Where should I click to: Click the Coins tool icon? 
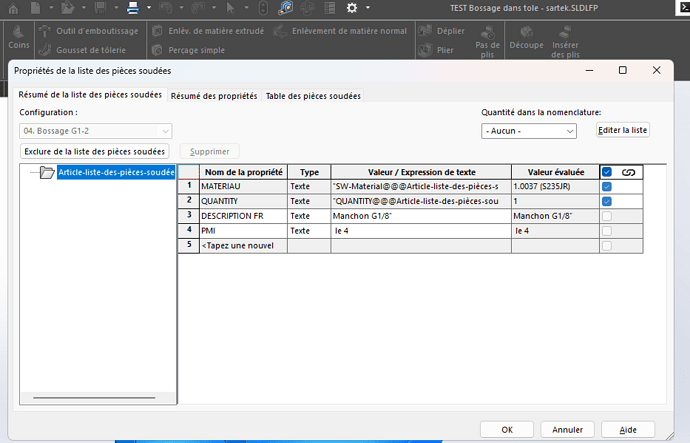[16, 31]
